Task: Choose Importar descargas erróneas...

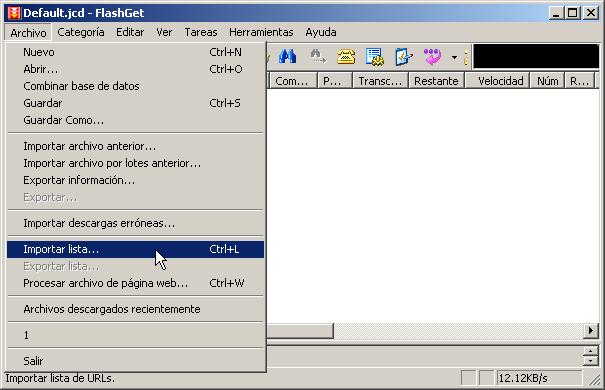Action: point(135,223)
